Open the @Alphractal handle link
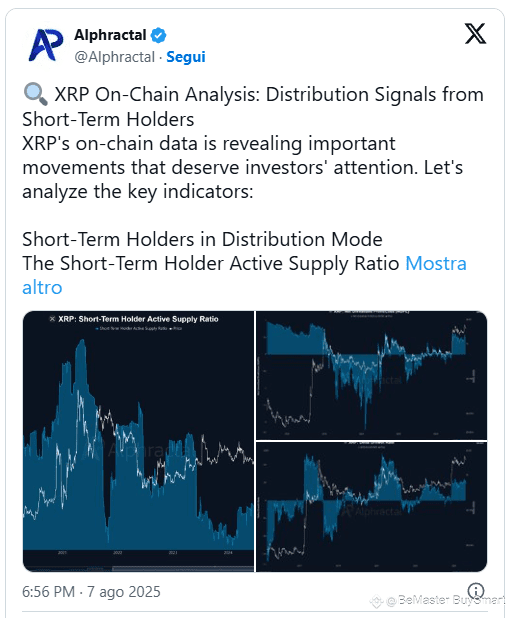 (x=115, y=57)
